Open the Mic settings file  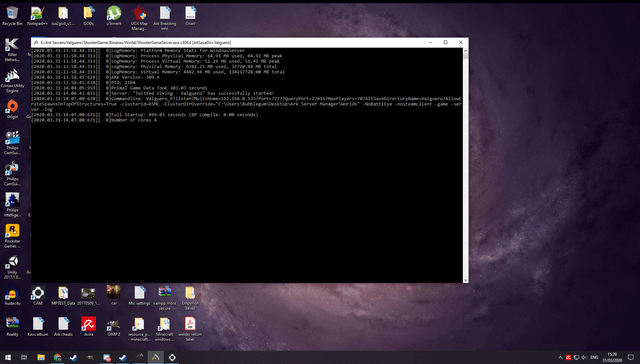[139, 296]
